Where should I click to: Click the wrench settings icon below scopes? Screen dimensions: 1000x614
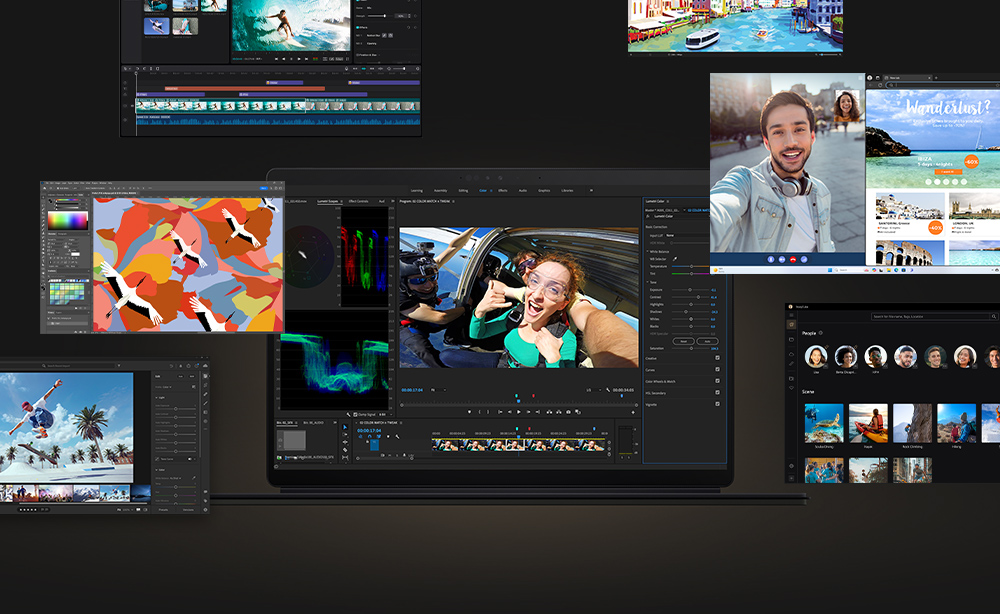tap(349, 414)
